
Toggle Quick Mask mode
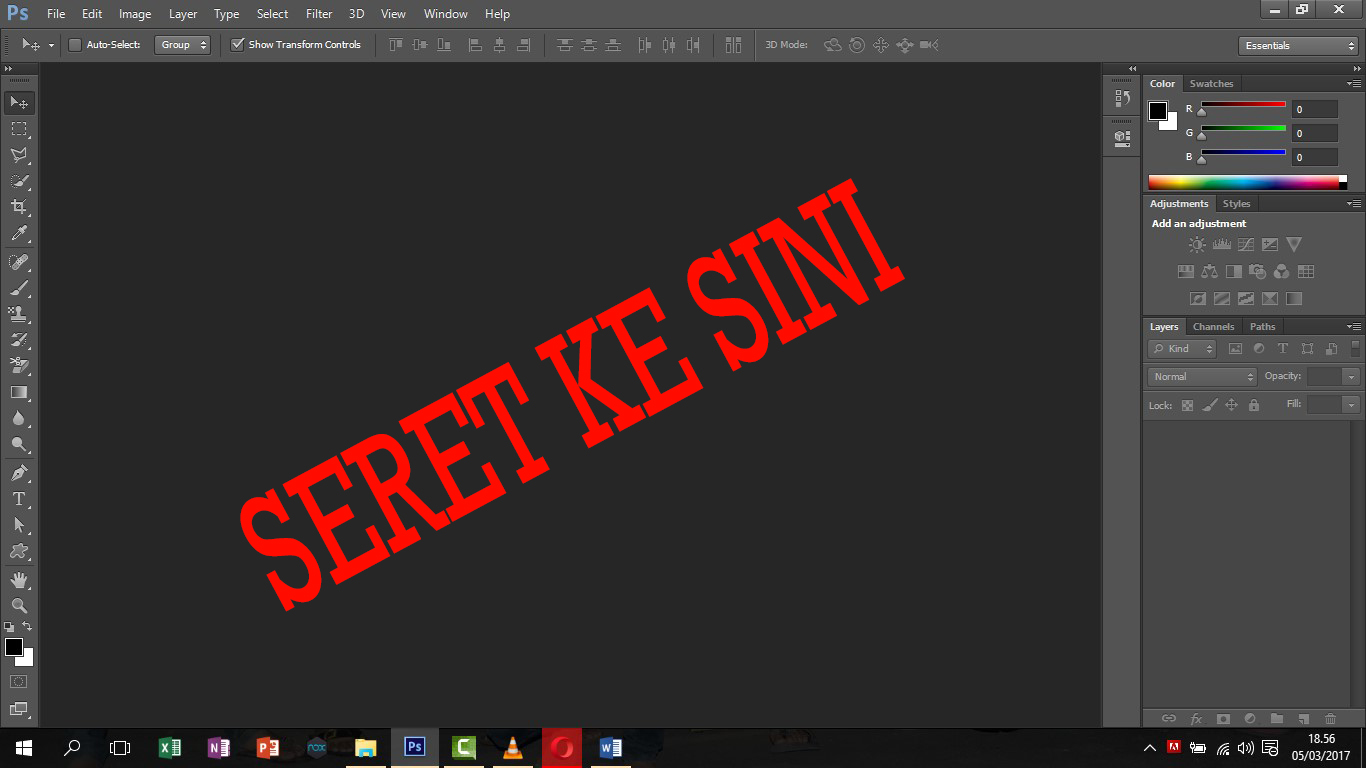click(19, 681)
